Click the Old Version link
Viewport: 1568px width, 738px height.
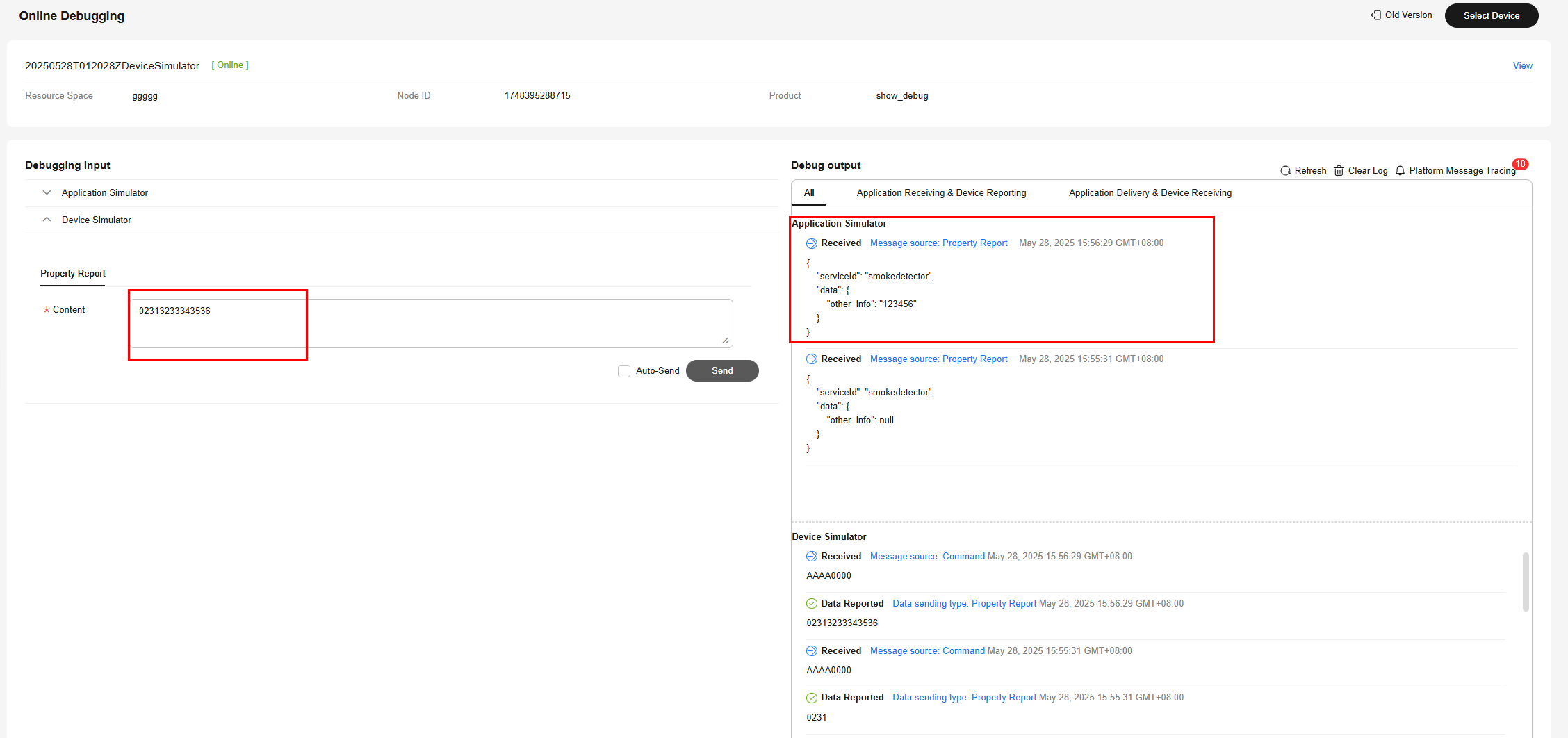click(1408, 15)
